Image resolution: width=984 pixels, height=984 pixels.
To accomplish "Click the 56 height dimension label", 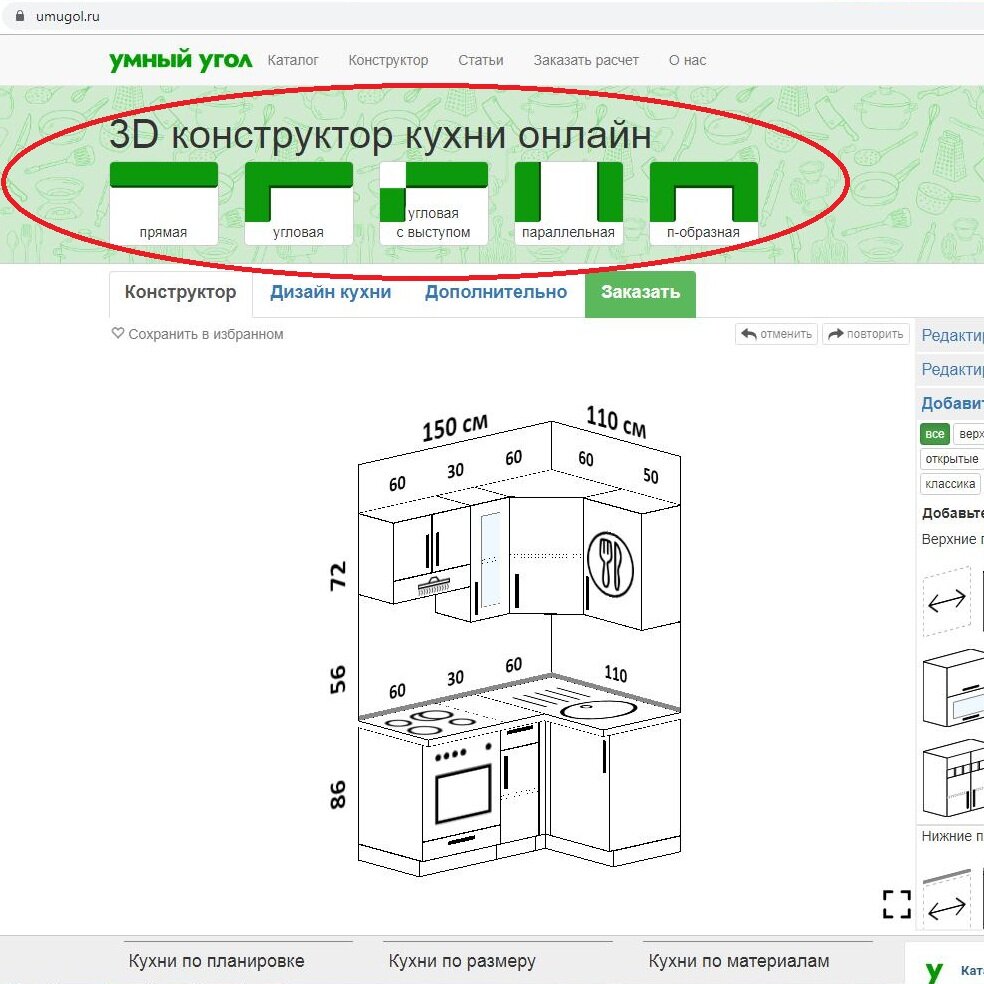I will point(338,680).
